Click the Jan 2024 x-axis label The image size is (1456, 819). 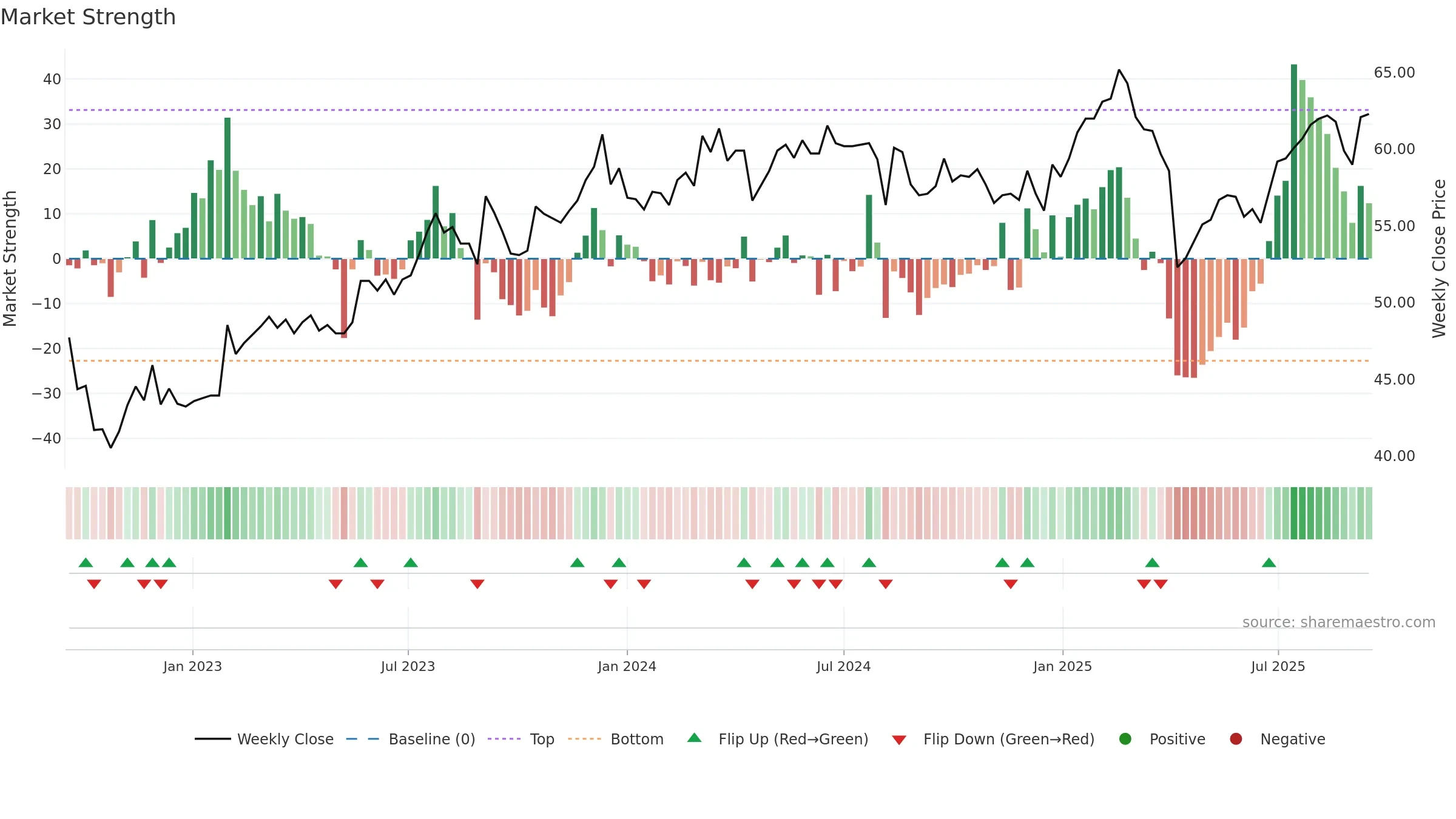[627, 666]
